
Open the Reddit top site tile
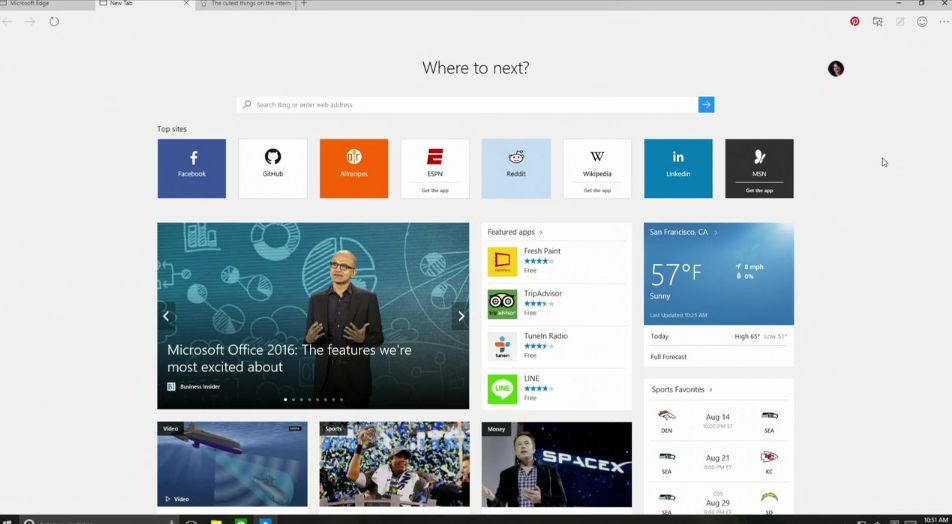tap(516, 168)
